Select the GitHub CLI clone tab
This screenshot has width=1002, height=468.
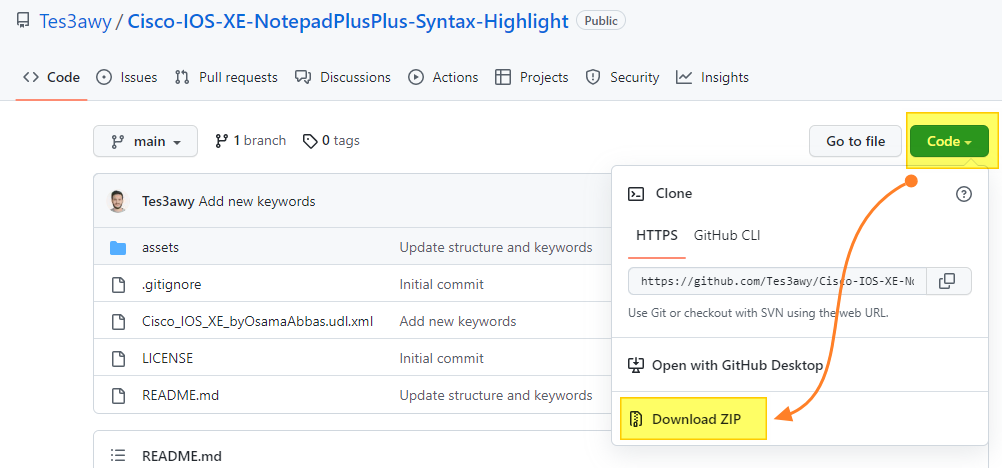(727, 235)
